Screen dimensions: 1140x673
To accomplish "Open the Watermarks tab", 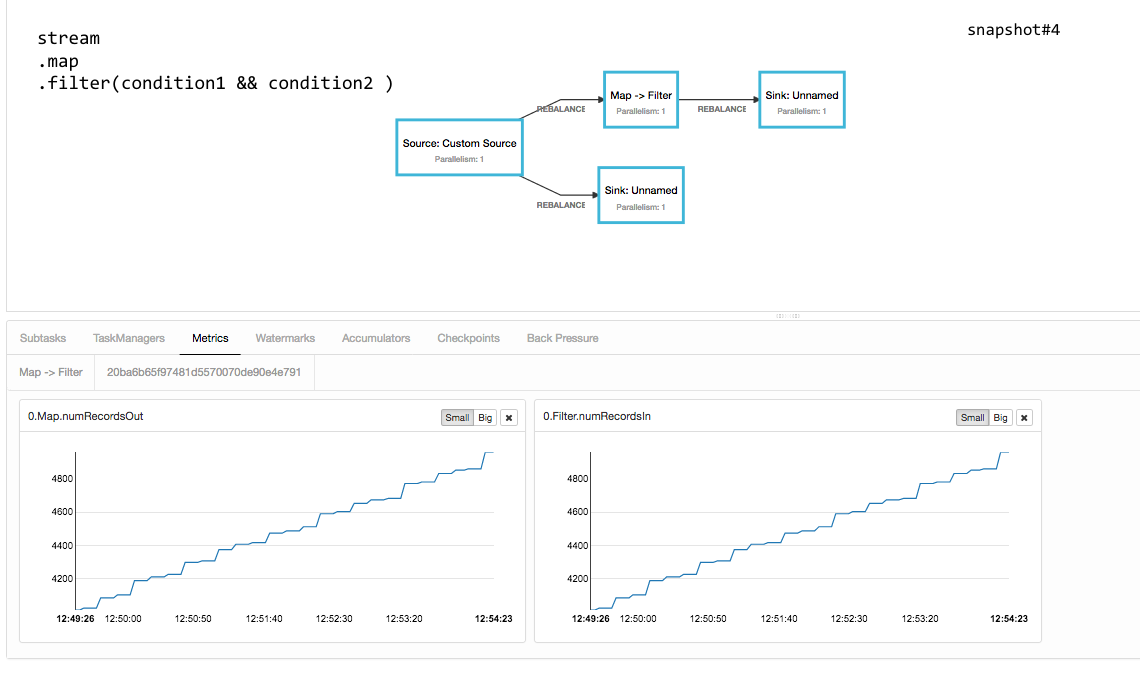I will [x=285, y=338].
